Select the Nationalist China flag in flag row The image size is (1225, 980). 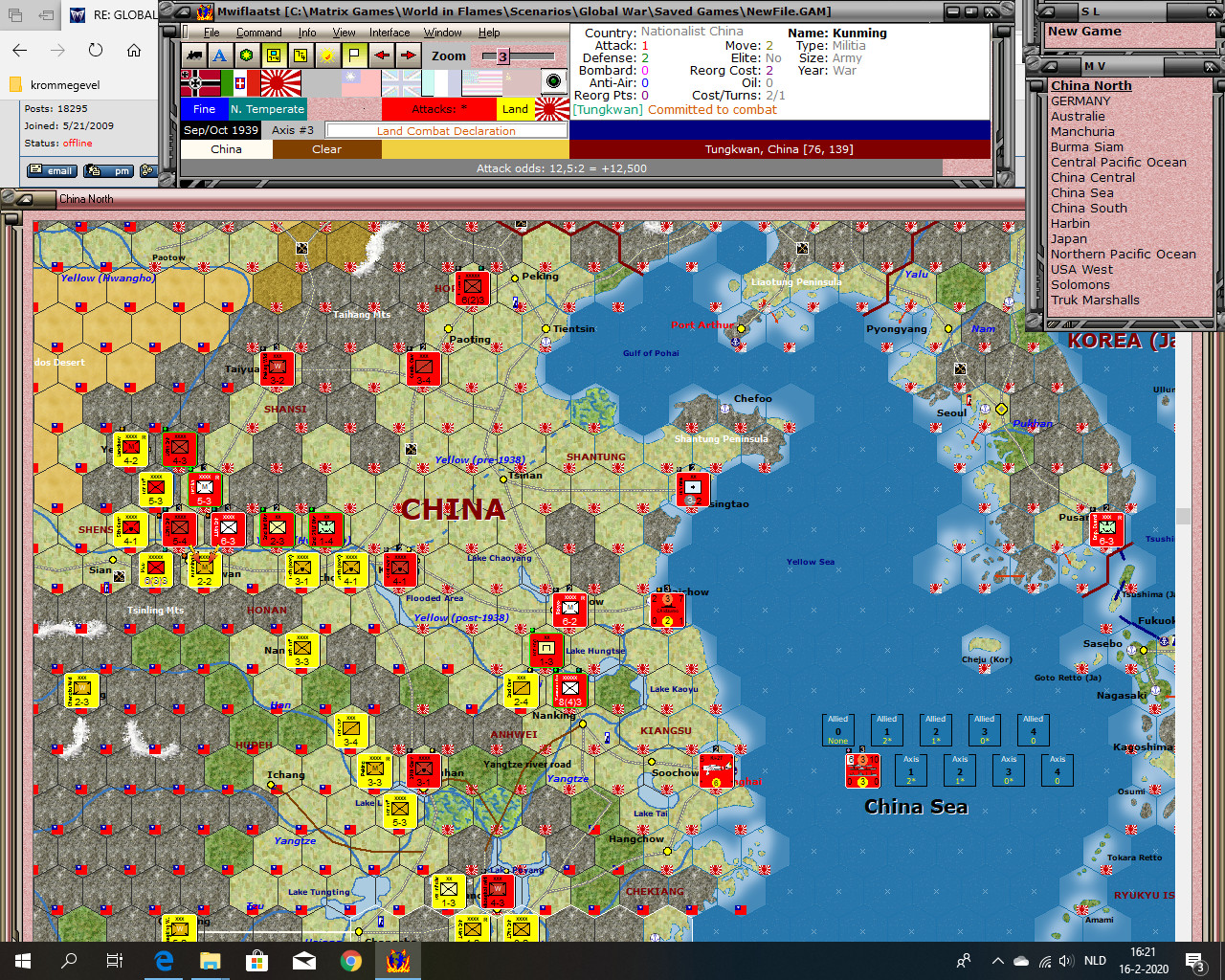point(361,83)
